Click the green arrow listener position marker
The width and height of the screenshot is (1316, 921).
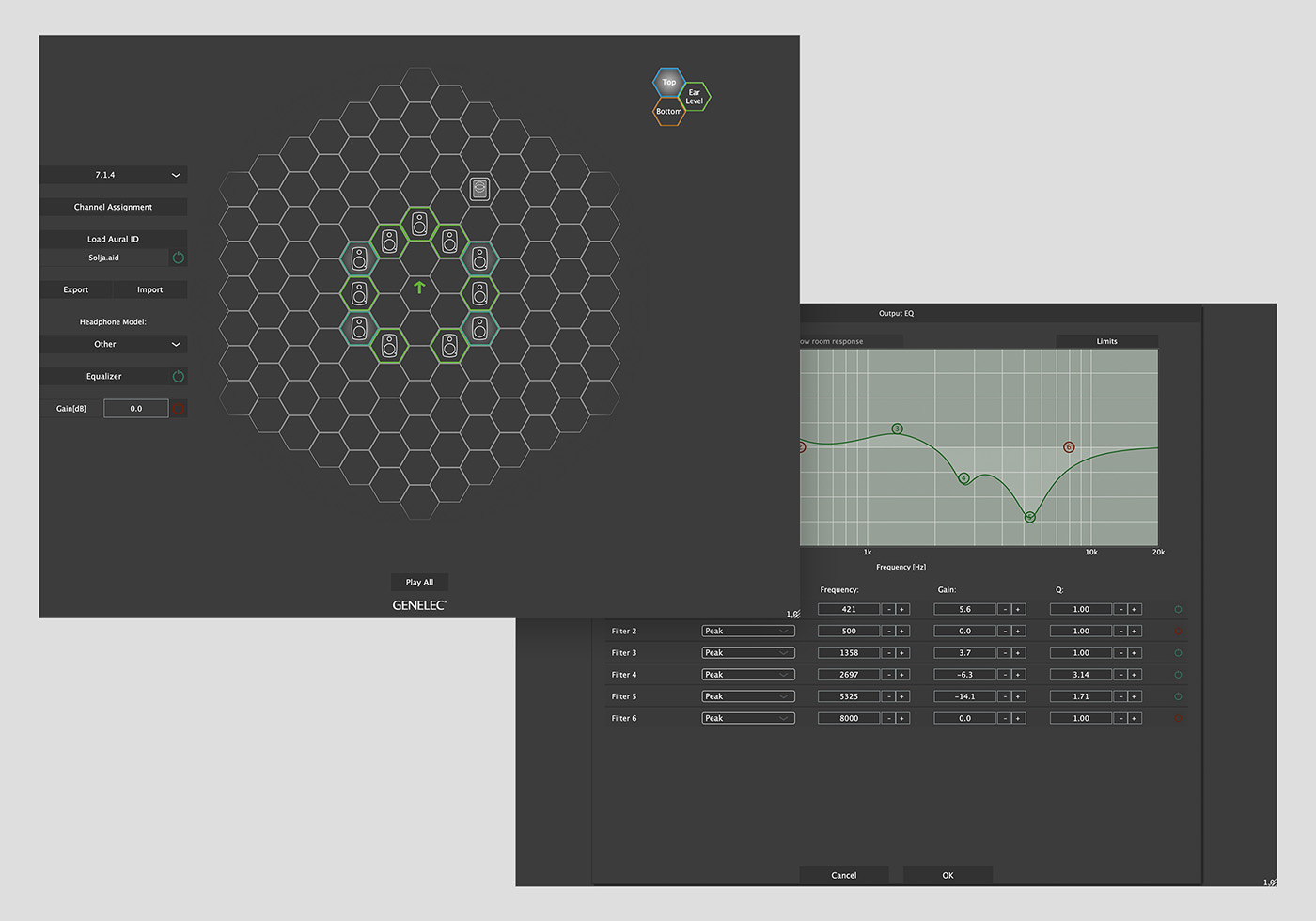(419, 288)
